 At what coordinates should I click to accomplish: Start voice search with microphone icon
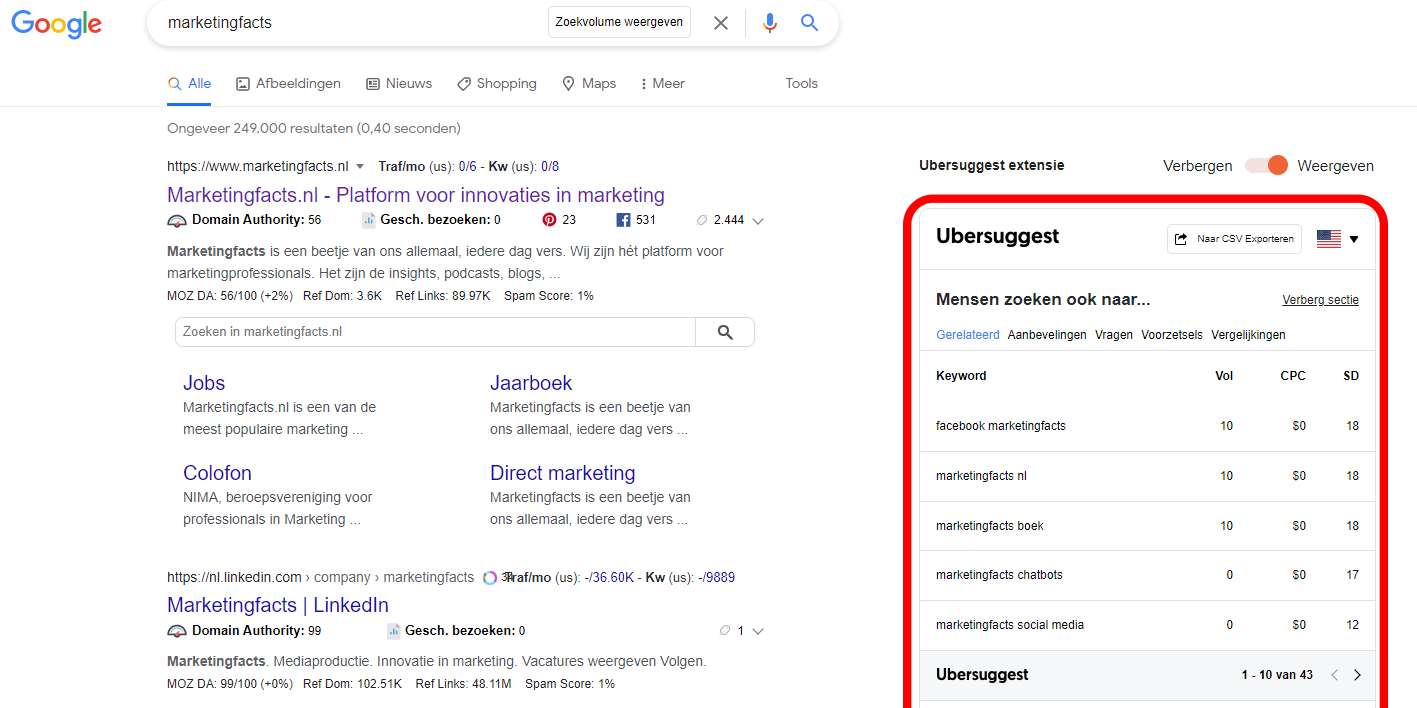pyautogui.click(x=769, y=23)
